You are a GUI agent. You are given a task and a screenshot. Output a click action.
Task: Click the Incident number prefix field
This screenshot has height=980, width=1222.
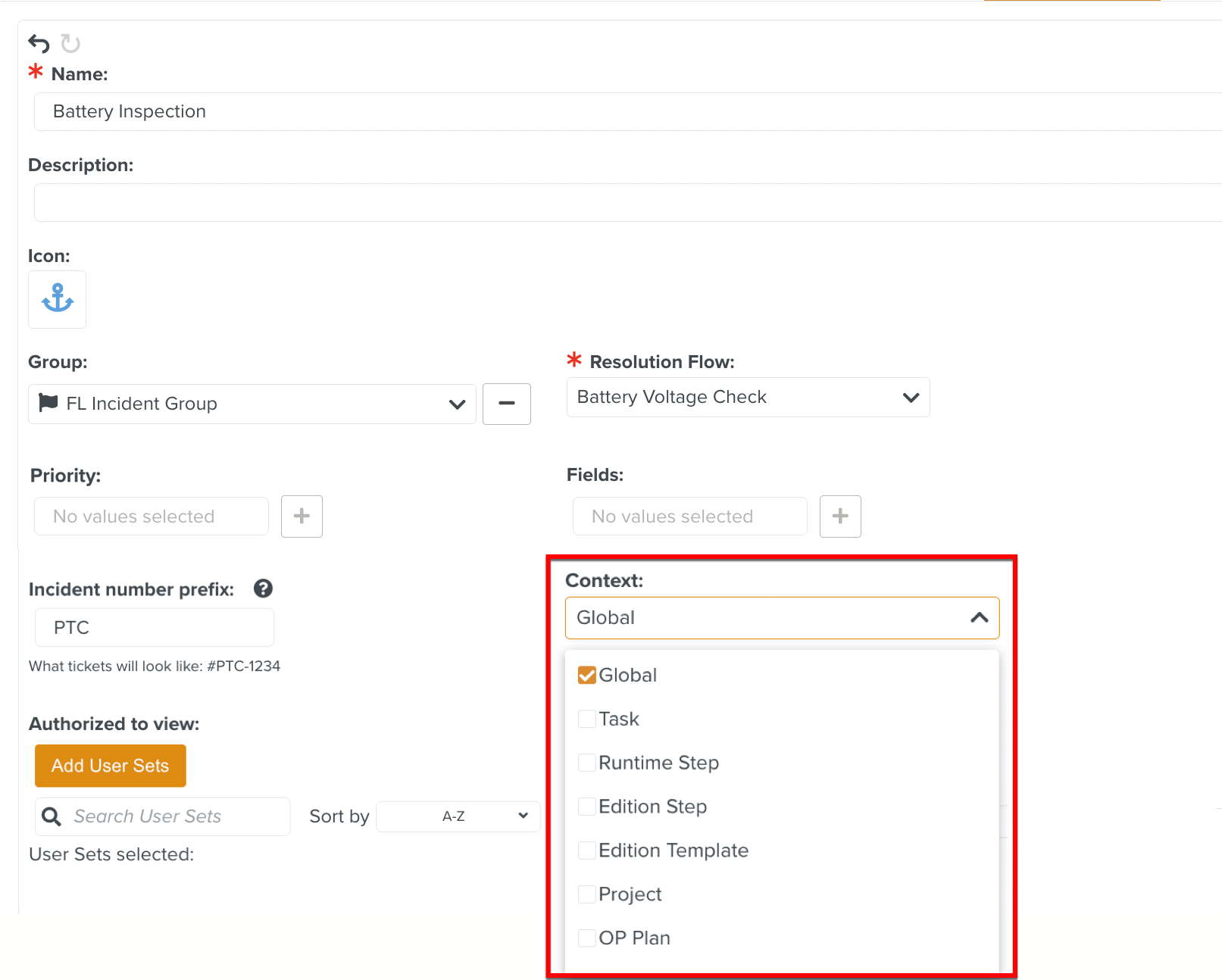(x=155, y=628)
